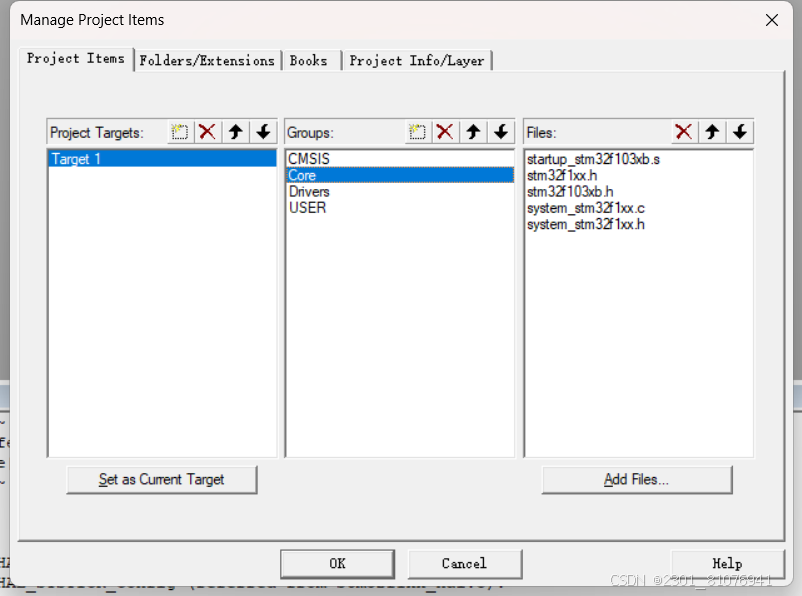Click the Add Files... button
The height and width of the screenshot is (596, 802).
point(637,479)
